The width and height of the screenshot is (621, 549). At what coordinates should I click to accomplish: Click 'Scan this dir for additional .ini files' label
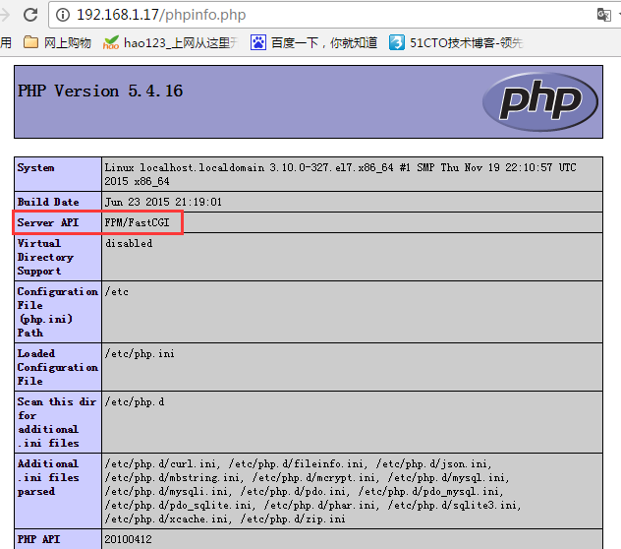pos(57,422)
